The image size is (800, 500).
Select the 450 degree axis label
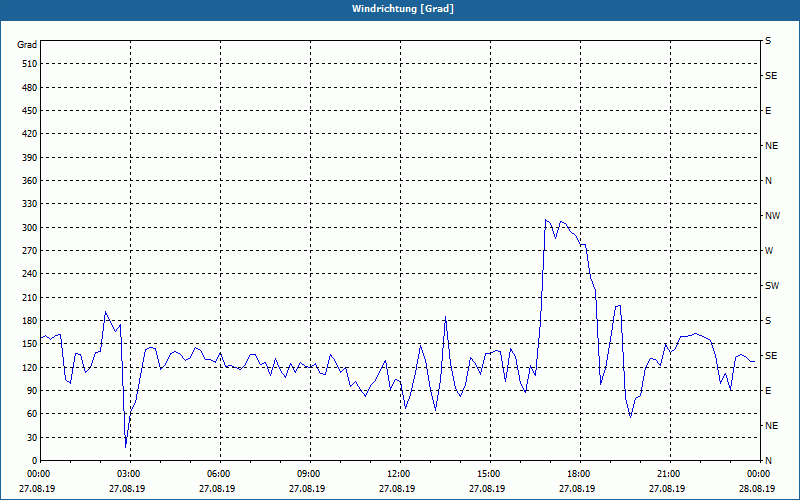pyautogui.click(x=30, y=111)
